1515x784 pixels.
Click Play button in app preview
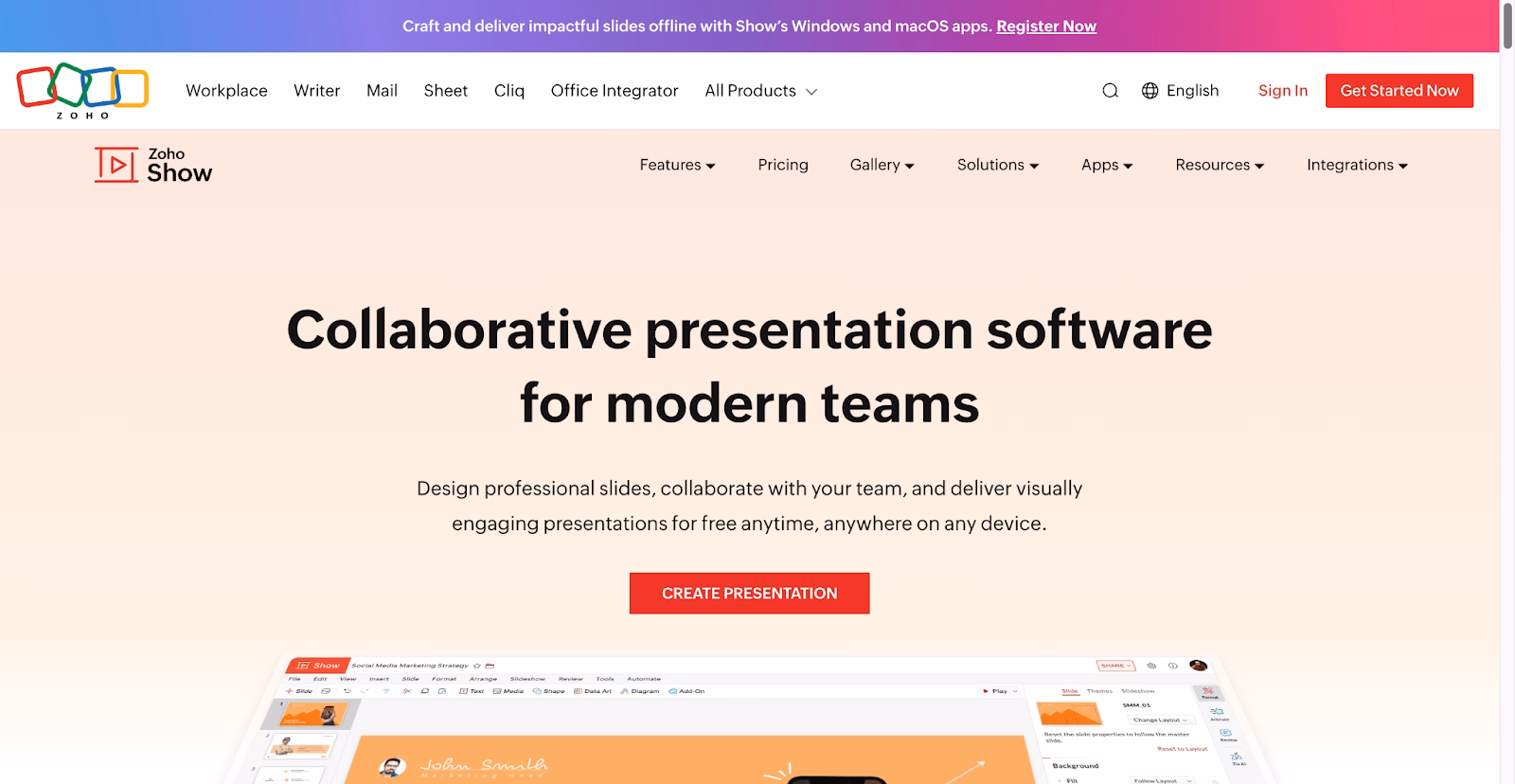pyautogui.click(x=999, y=691)
